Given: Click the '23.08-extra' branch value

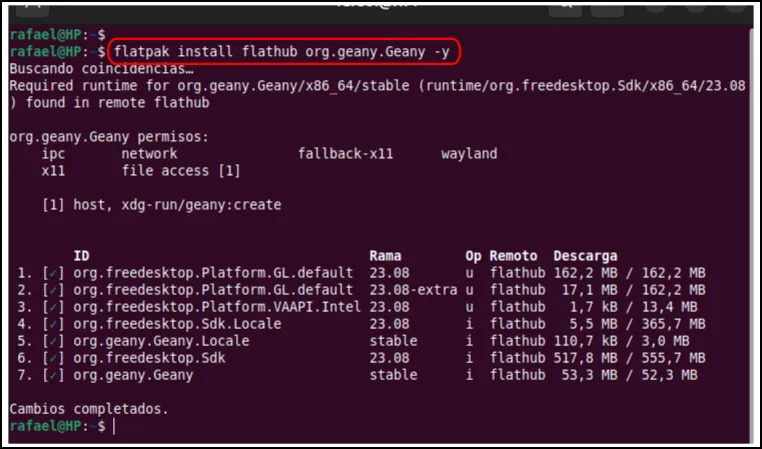Looking at the screenshot, I should point(413,290).
